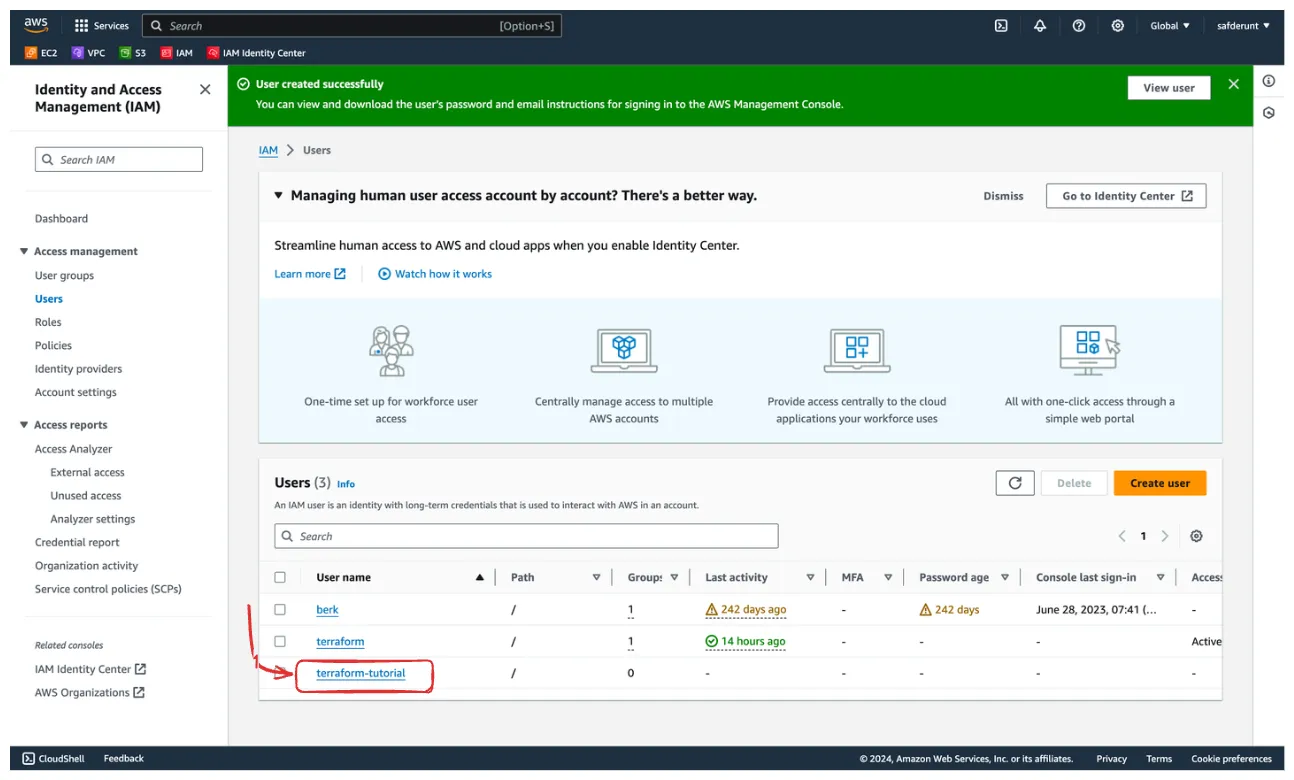The image size is (1294, 780).
Task: Go to previous page of users
Action: [1122, 536]
